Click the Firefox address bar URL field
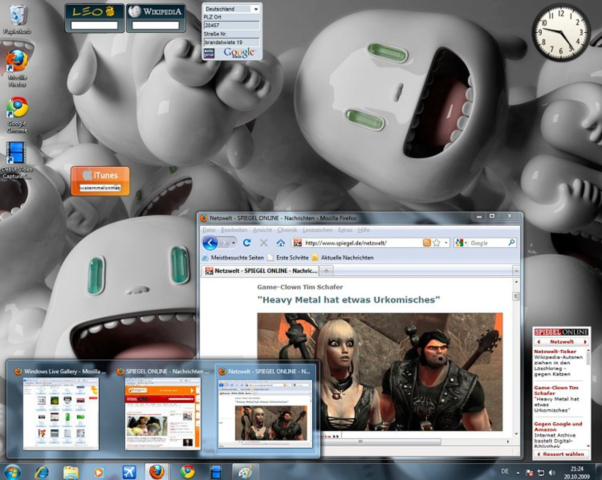The height and width of the screenshot is (480, 602). pos(363,243)
